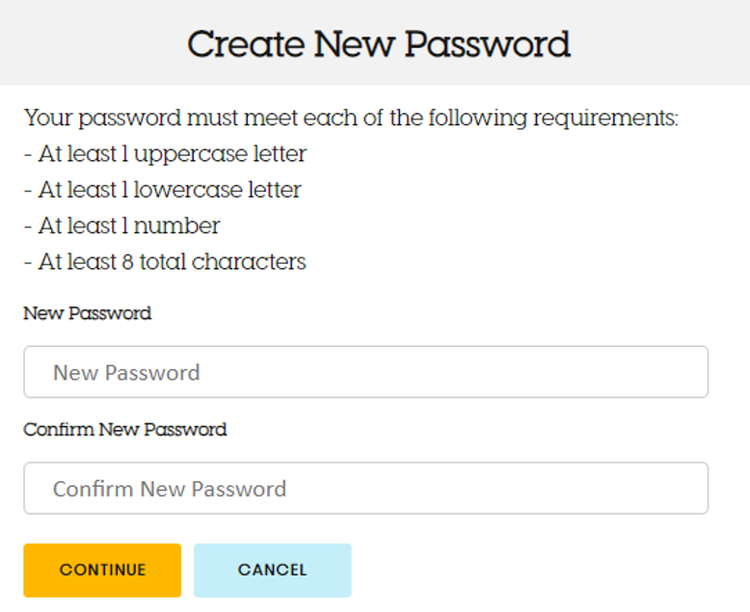Select the "At least 1 lowercase letter" requirement
Screen dimensions: 750x612
coord(163,190)
